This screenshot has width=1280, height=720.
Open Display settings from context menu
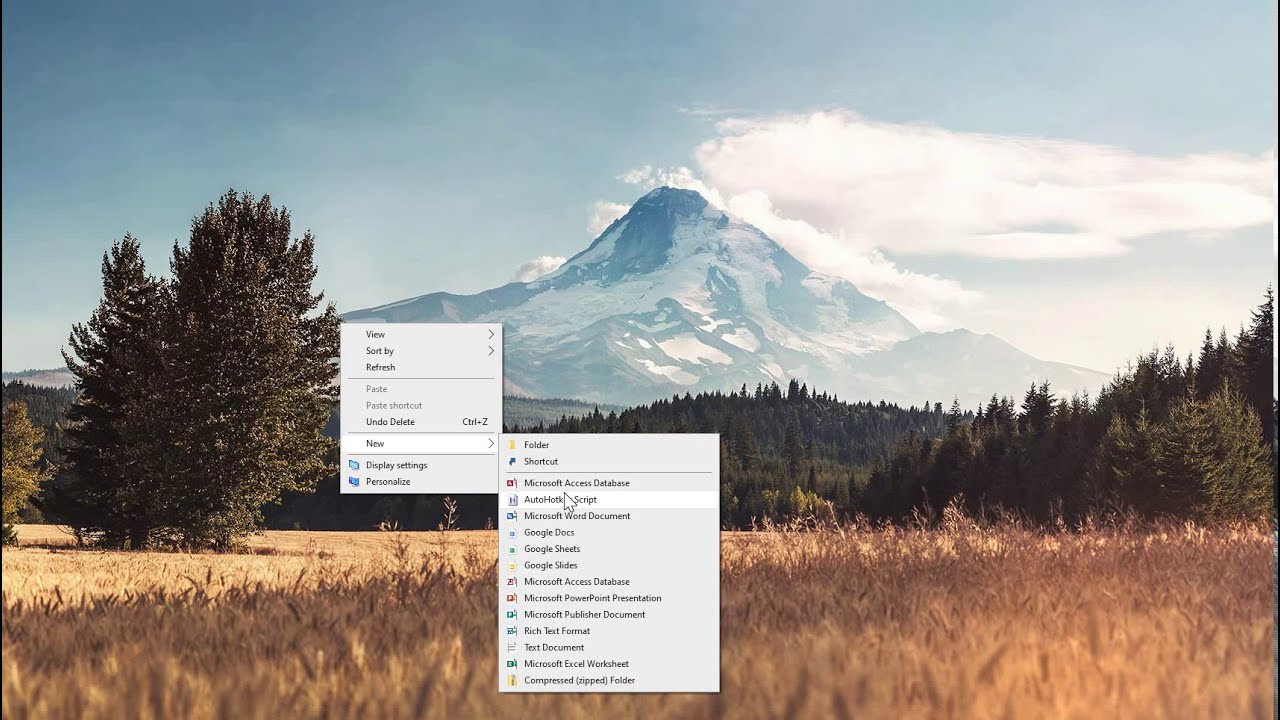click(x=421, y=465)
